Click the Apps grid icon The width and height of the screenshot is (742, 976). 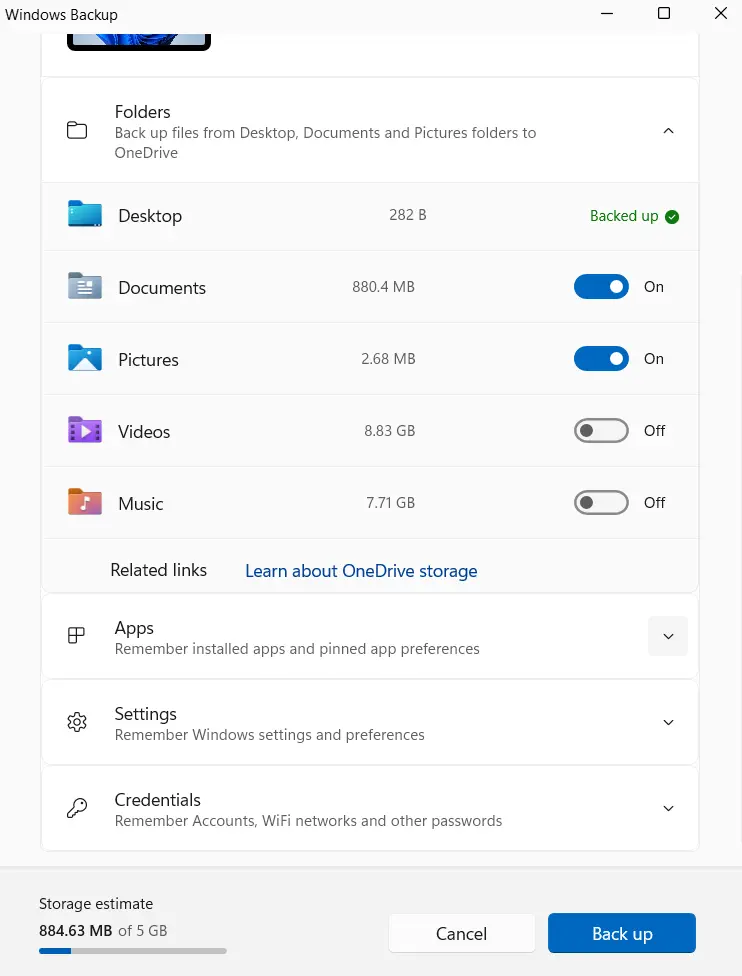[76, 636]
